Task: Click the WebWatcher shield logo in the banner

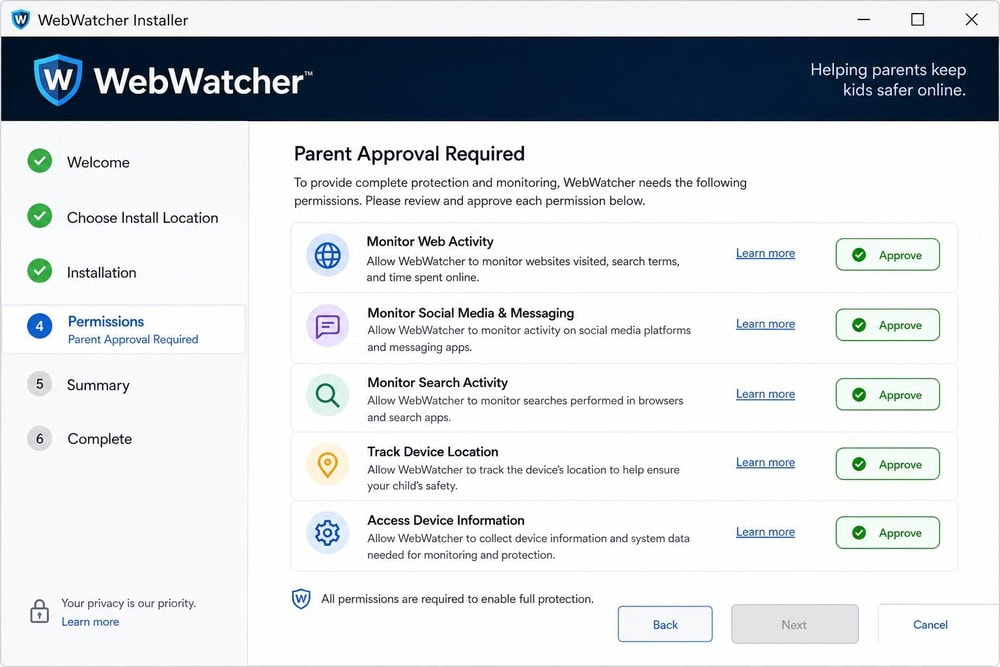Action: coord(58,80)
